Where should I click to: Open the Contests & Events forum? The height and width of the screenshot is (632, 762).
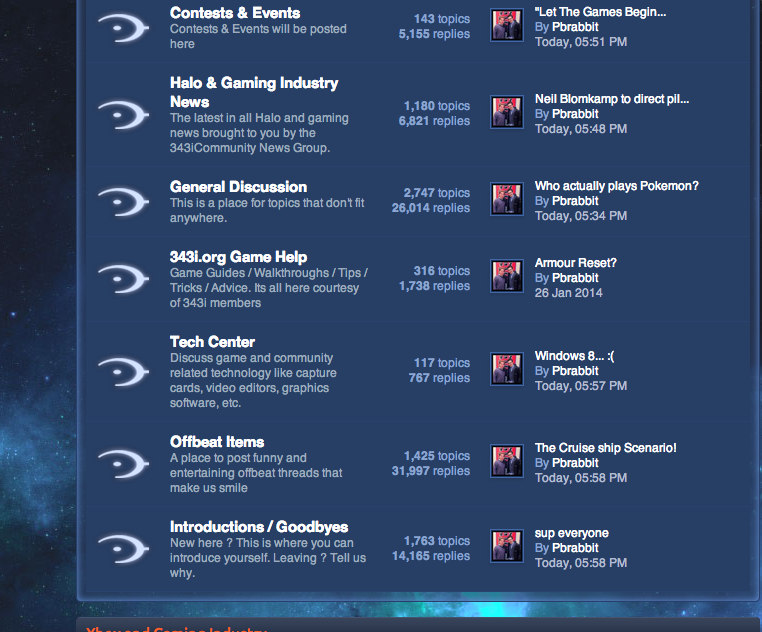pyautogui.click(x=235, y=13)
